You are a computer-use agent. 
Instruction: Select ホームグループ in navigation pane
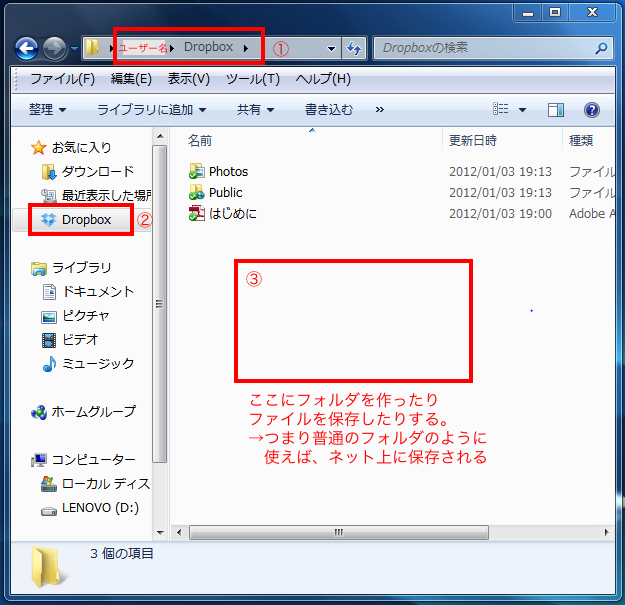click(x=94, y=412)
